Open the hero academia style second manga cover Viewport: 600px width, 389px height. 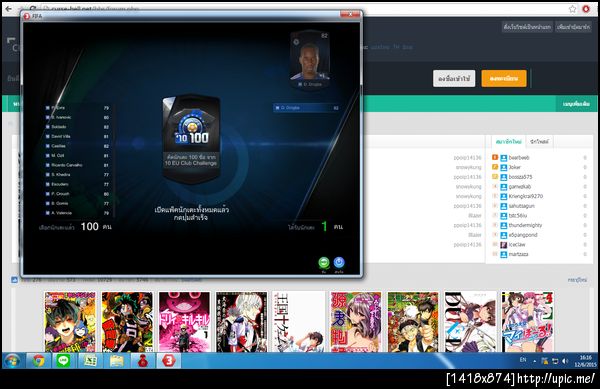pos(127,322)
